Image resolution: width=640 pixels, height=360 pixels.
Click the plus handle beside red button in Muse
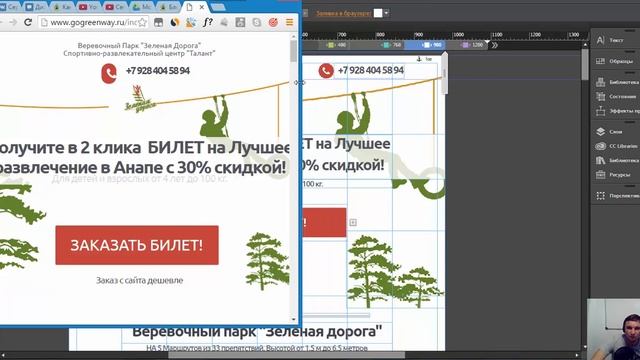(353, 222)
